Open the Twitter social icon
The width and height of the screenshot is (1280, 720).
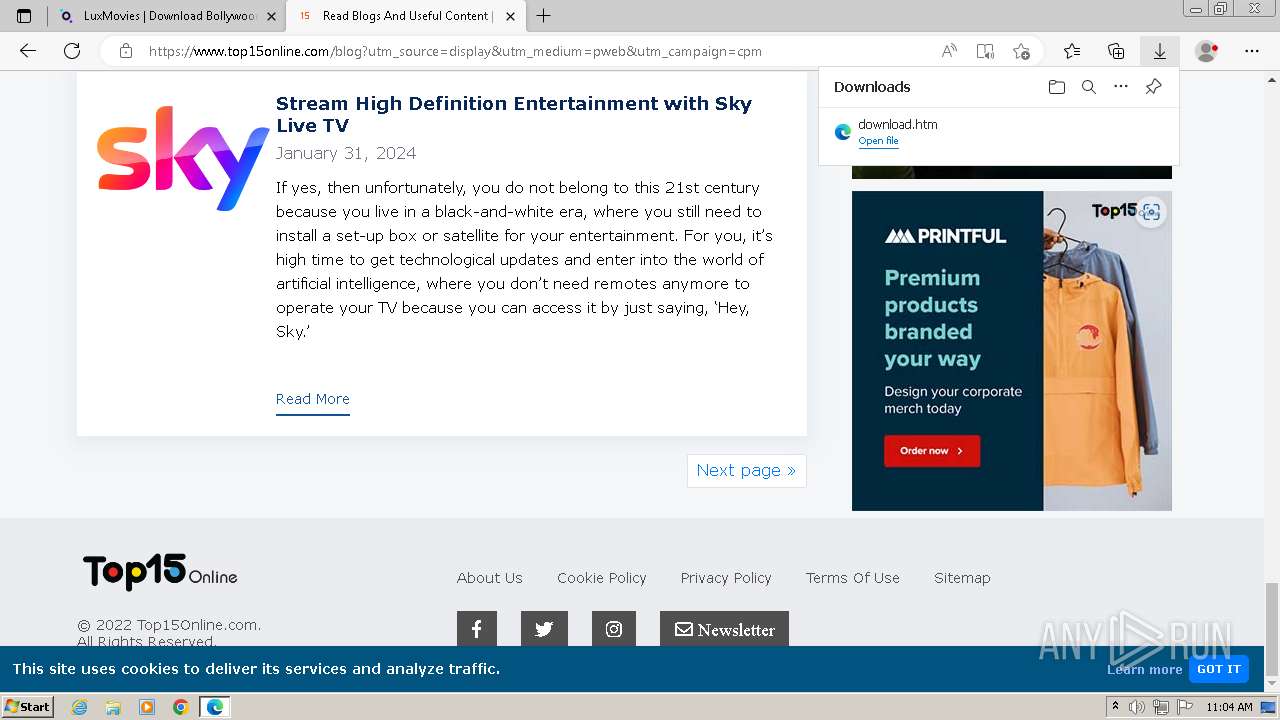tap(544, 629)
